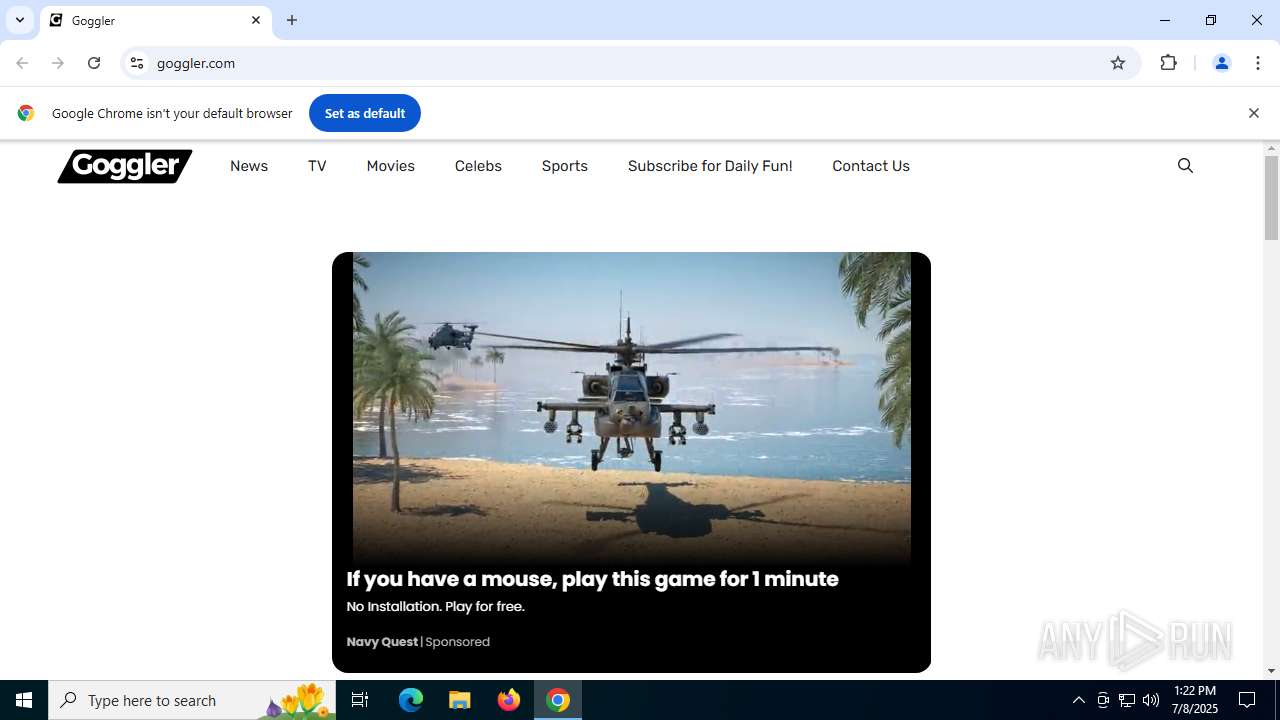
Task: Restore down the Chrome window
Action: [1211, 20]
